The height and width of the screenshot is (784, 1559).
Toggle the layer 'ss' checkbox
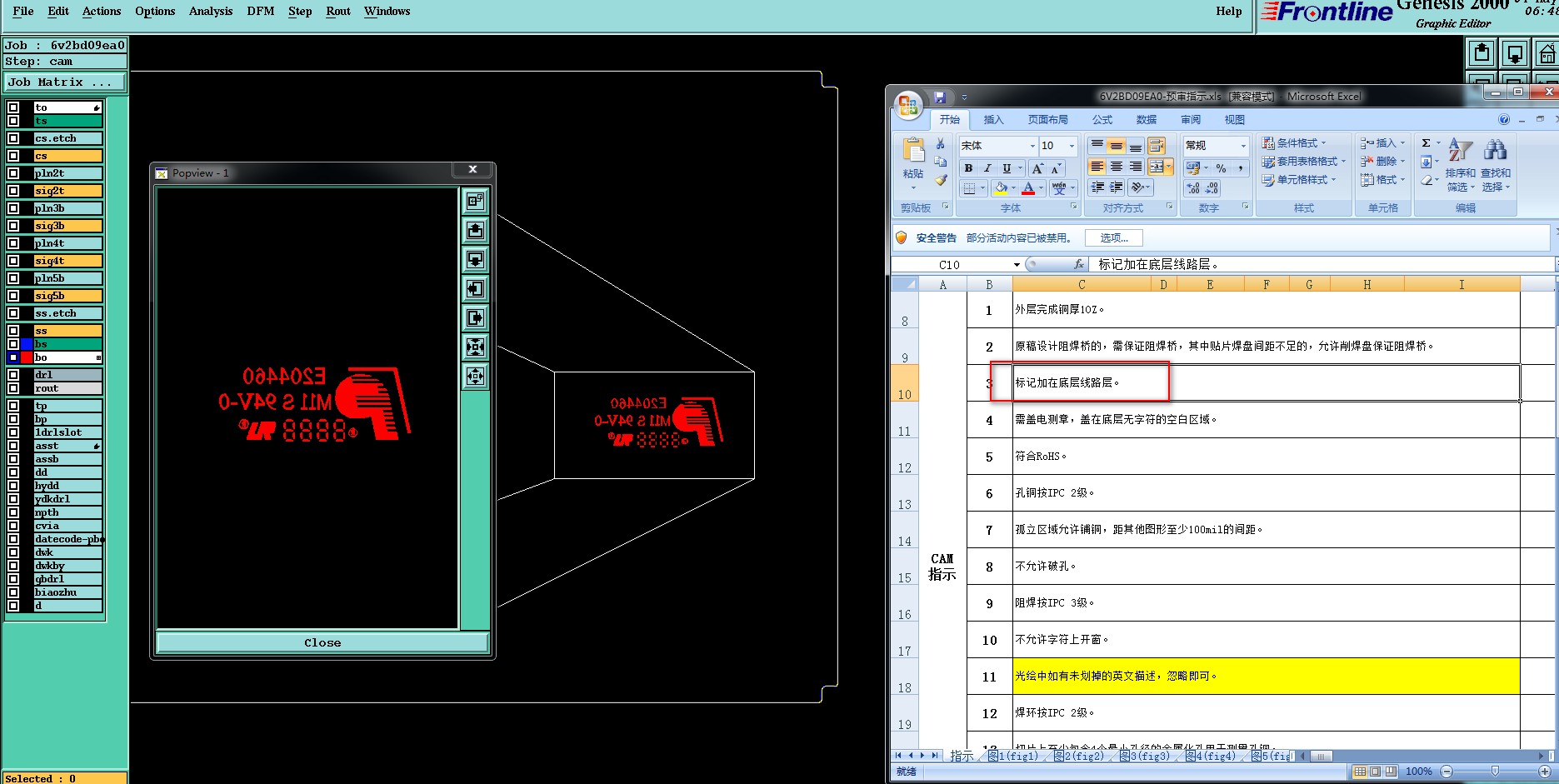13,331
